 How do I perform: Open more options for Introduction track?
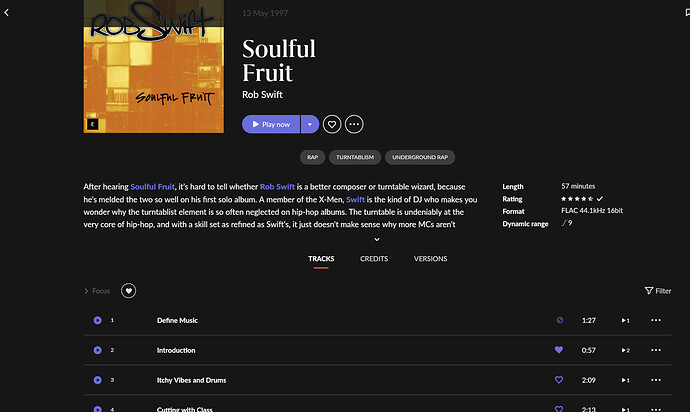point(656,350)
